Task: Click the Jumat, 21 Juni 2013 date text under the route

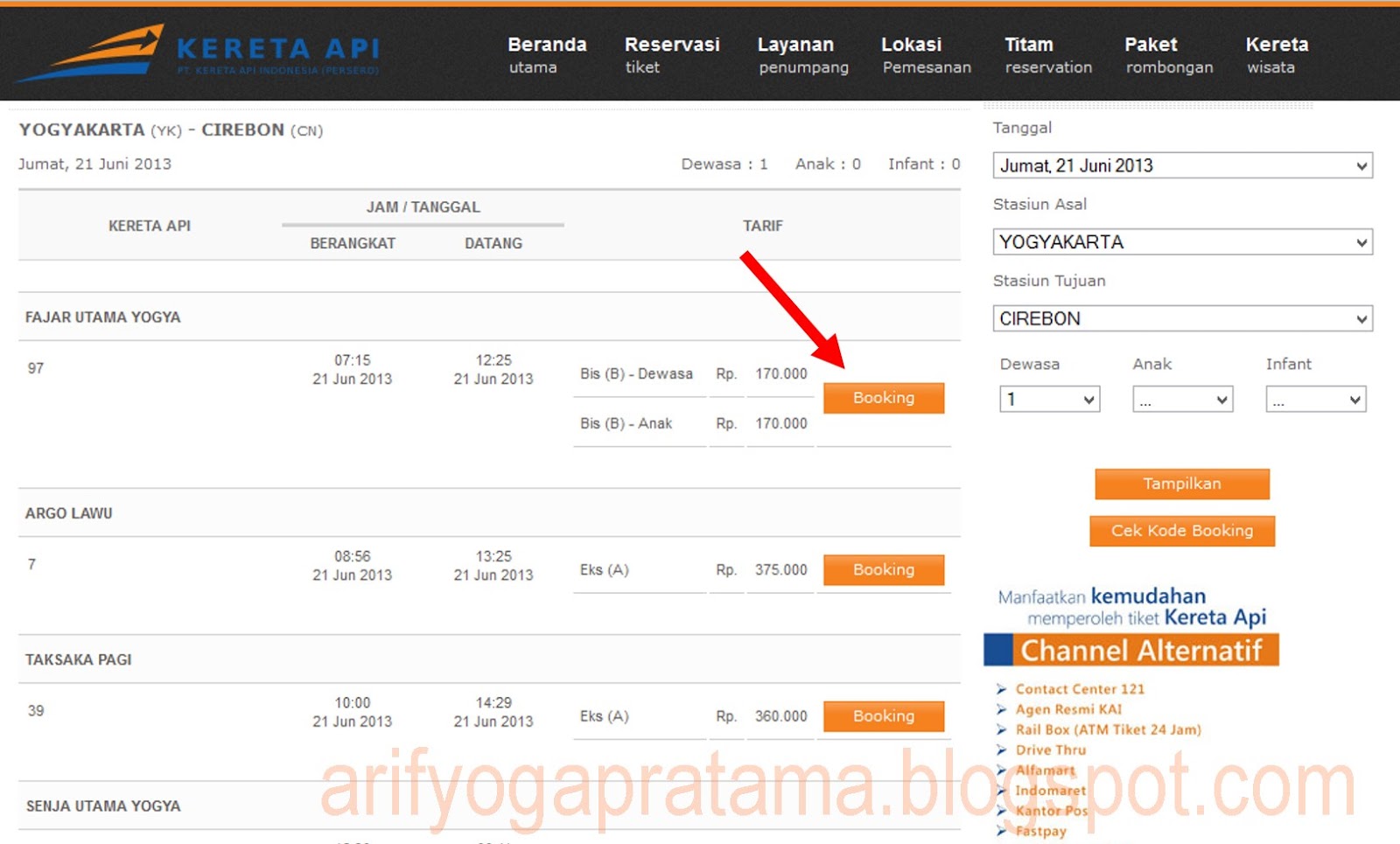Action: (x=94, y=164)
